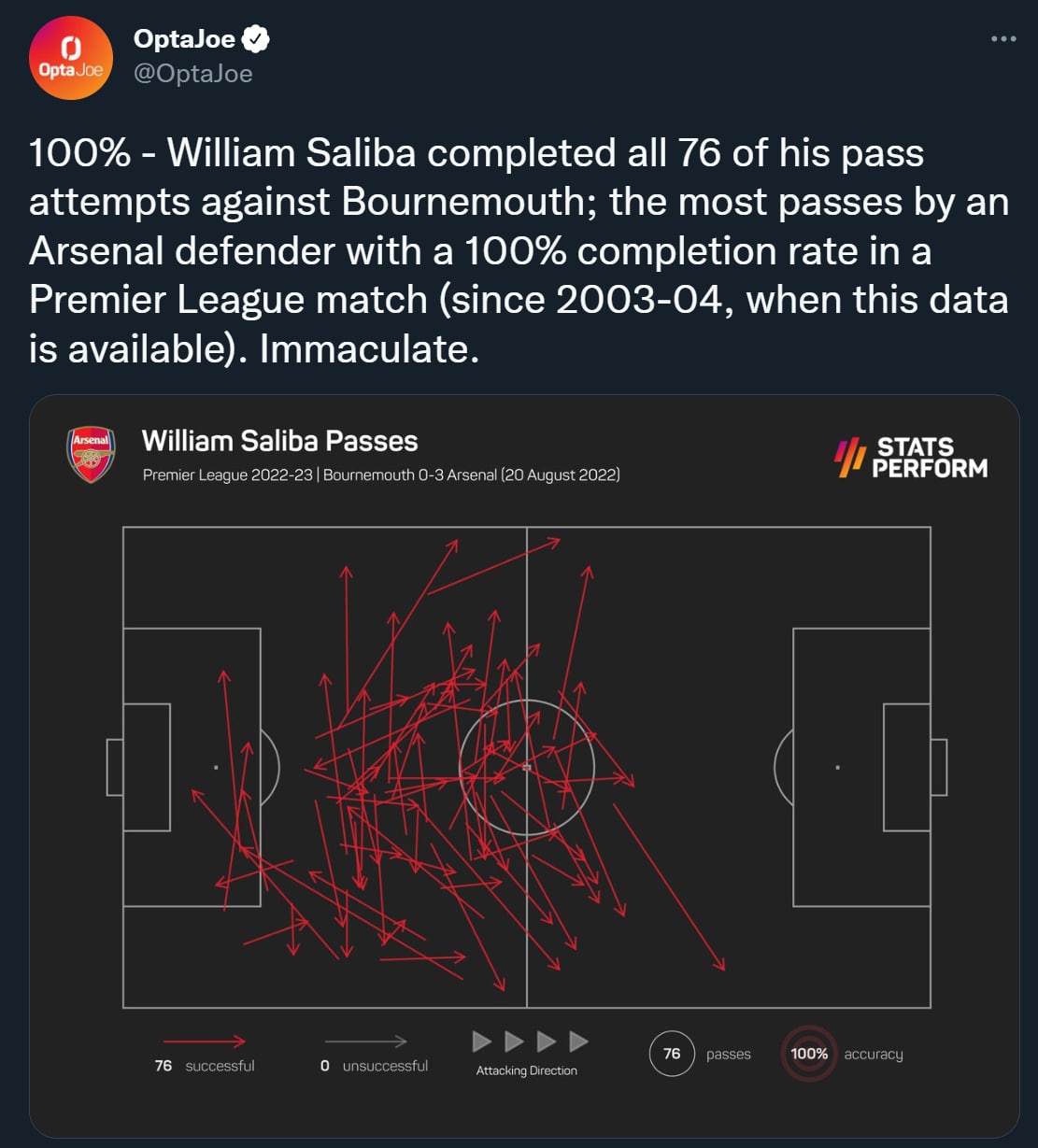The width and height of the screenshot is (1038, 1148).
Task: Click the left penalty spot on the pitch
Action: coord(216,767)
